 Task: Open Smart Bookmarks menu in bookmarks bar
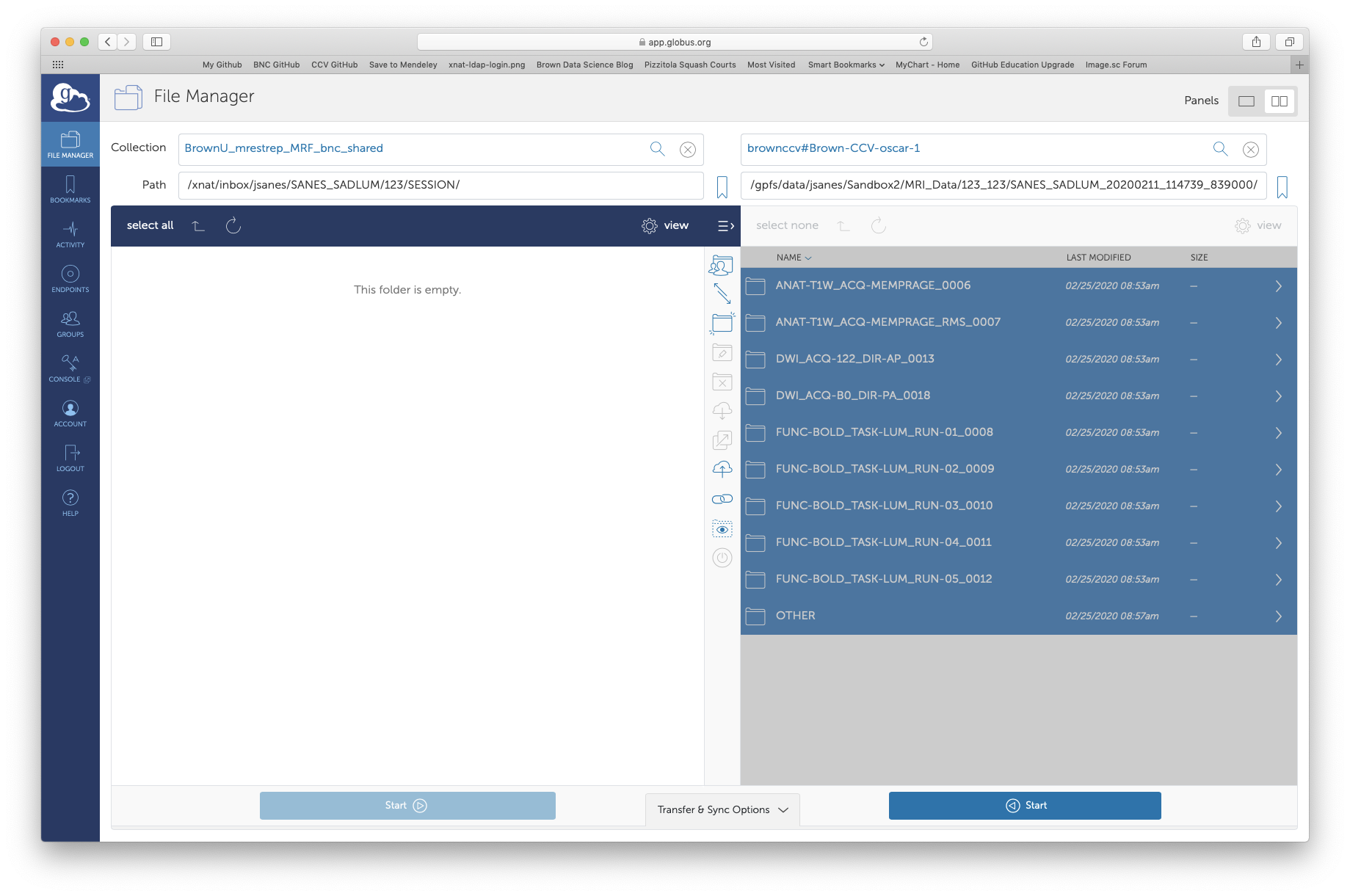[x=845, y=65]
